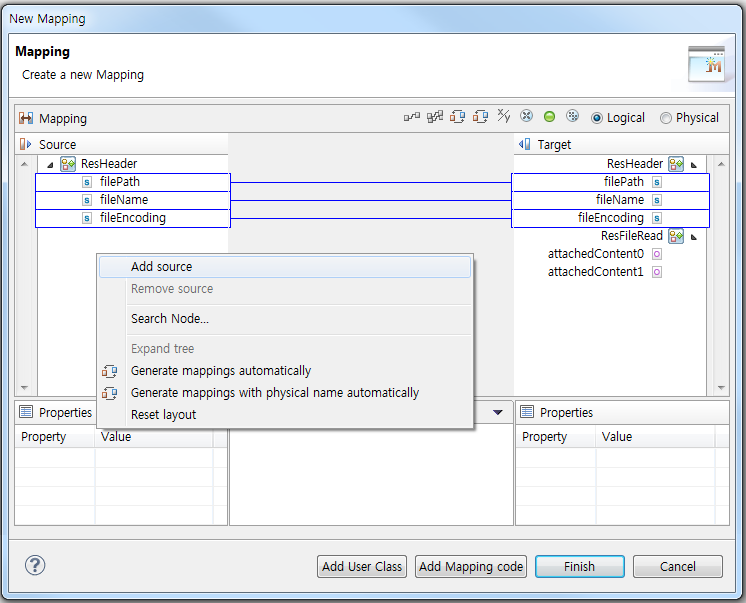Image resolution: width=746 pixels, height=603 pixels.
Task: Click the icon beside Generate mappings automatically
Action: (x=109, y=371)
